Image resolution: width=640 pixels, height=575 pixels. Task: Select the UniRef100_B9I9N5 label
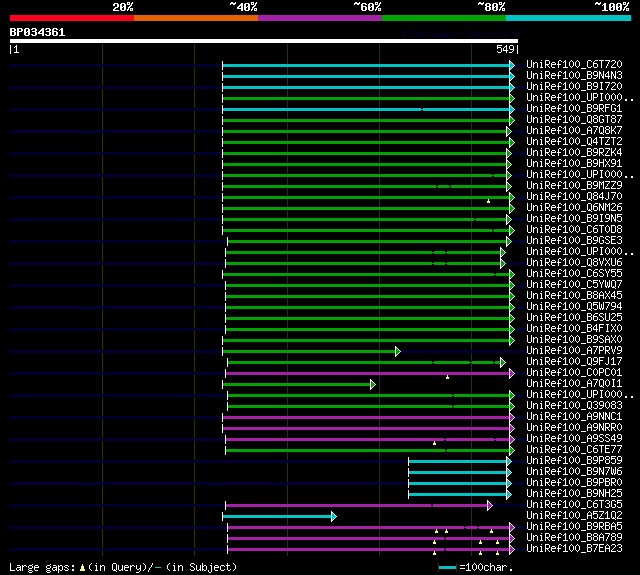tap(574, 219)
